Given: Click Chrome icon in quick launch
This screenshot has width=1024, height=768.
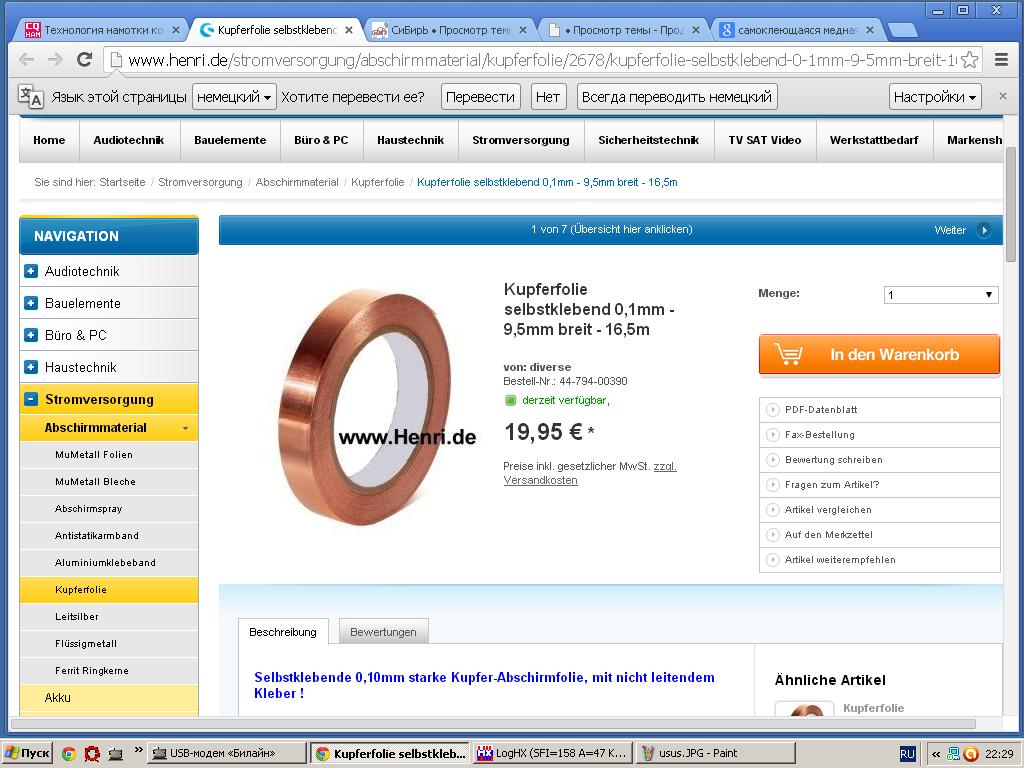Looking at the screenshot, I should [69, 754].
